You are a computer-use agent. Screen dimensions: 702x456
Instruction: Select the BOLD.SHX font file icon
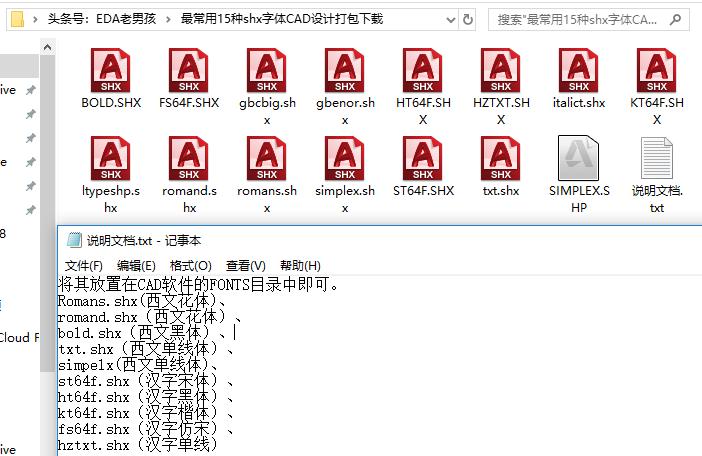click(x=111, y=70)
